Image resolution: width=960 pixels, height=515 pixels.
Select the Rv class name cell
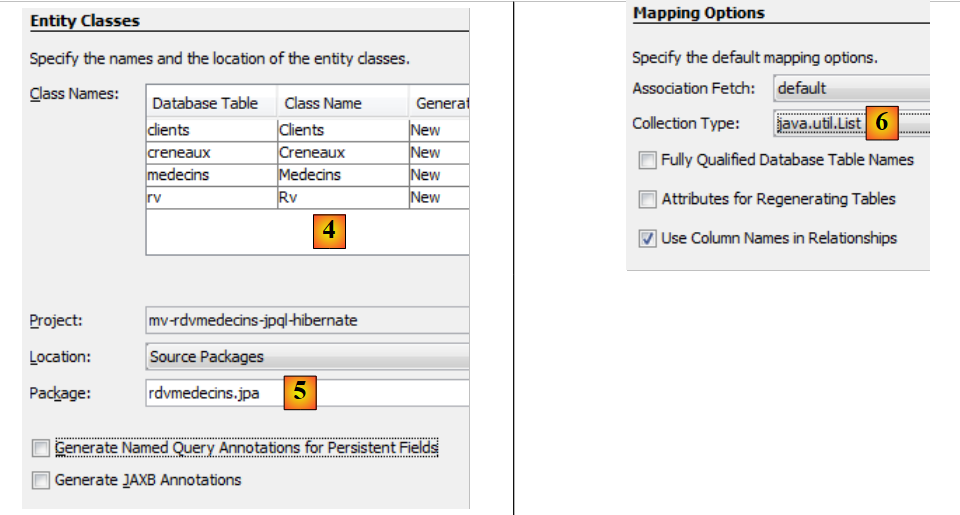(x=340, y=197)
